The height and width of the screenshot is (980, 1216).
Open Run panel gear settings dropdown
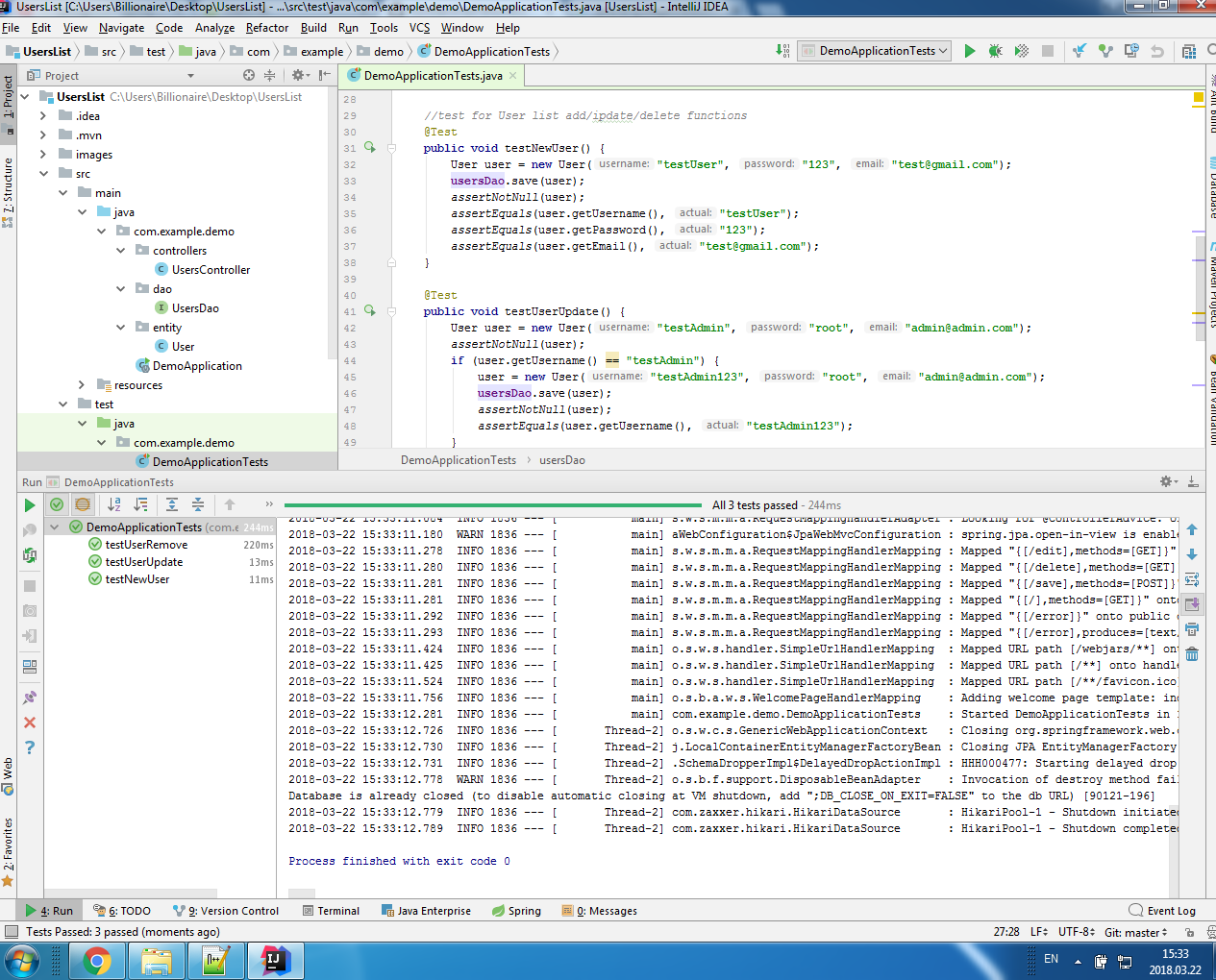point(1168,481)
